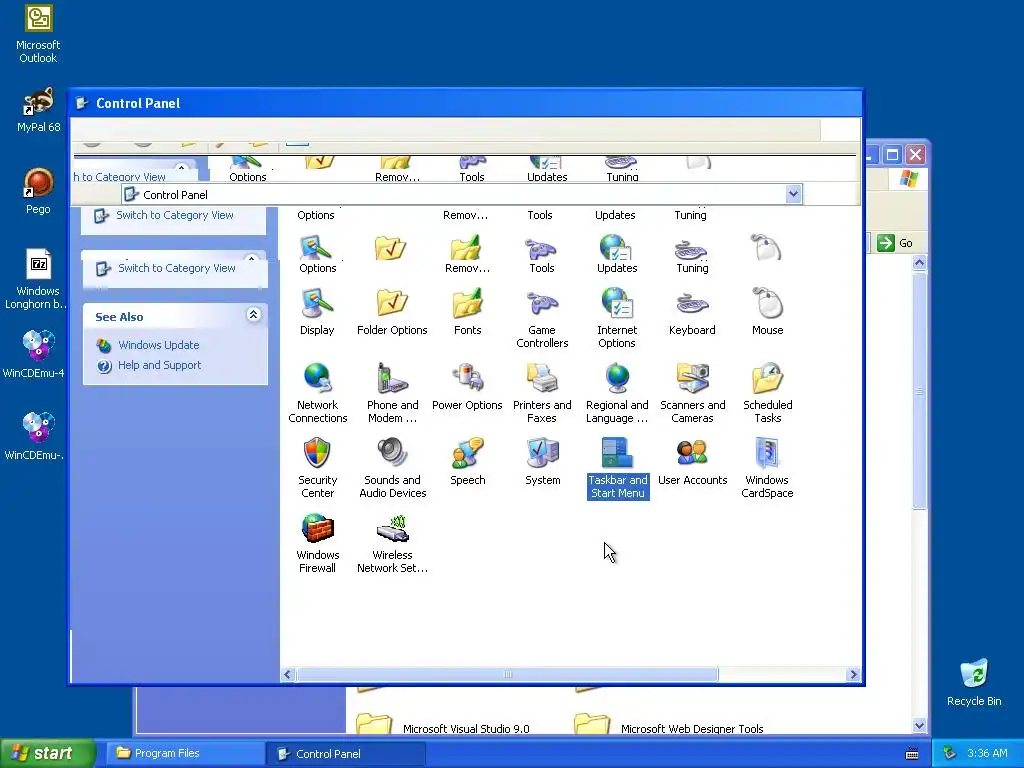Open the Keyboard applet
Viewport: 1024px width, 768px height.
coord(692,312)
